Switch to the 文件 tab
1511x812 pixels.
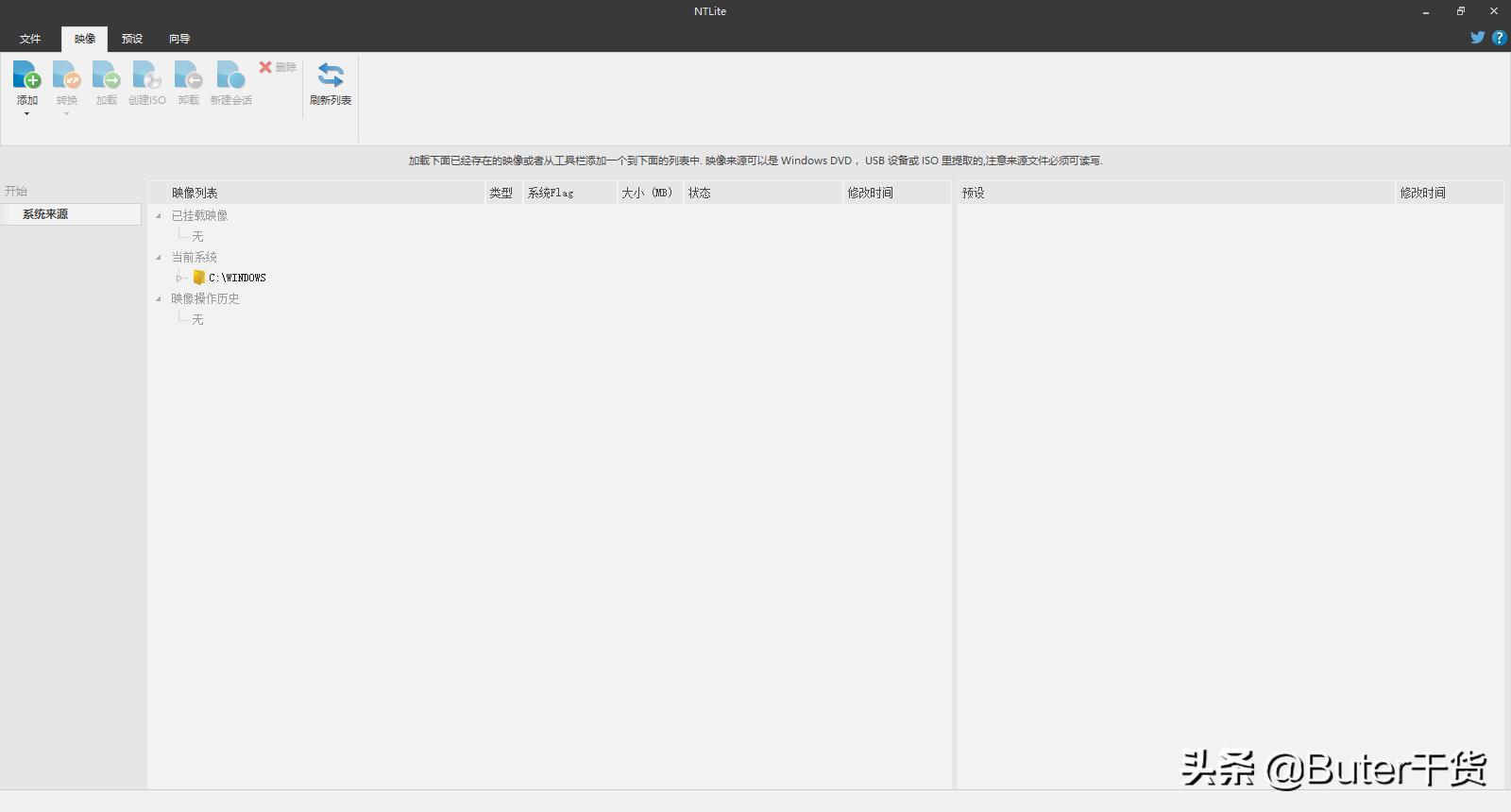coord(30,39)
